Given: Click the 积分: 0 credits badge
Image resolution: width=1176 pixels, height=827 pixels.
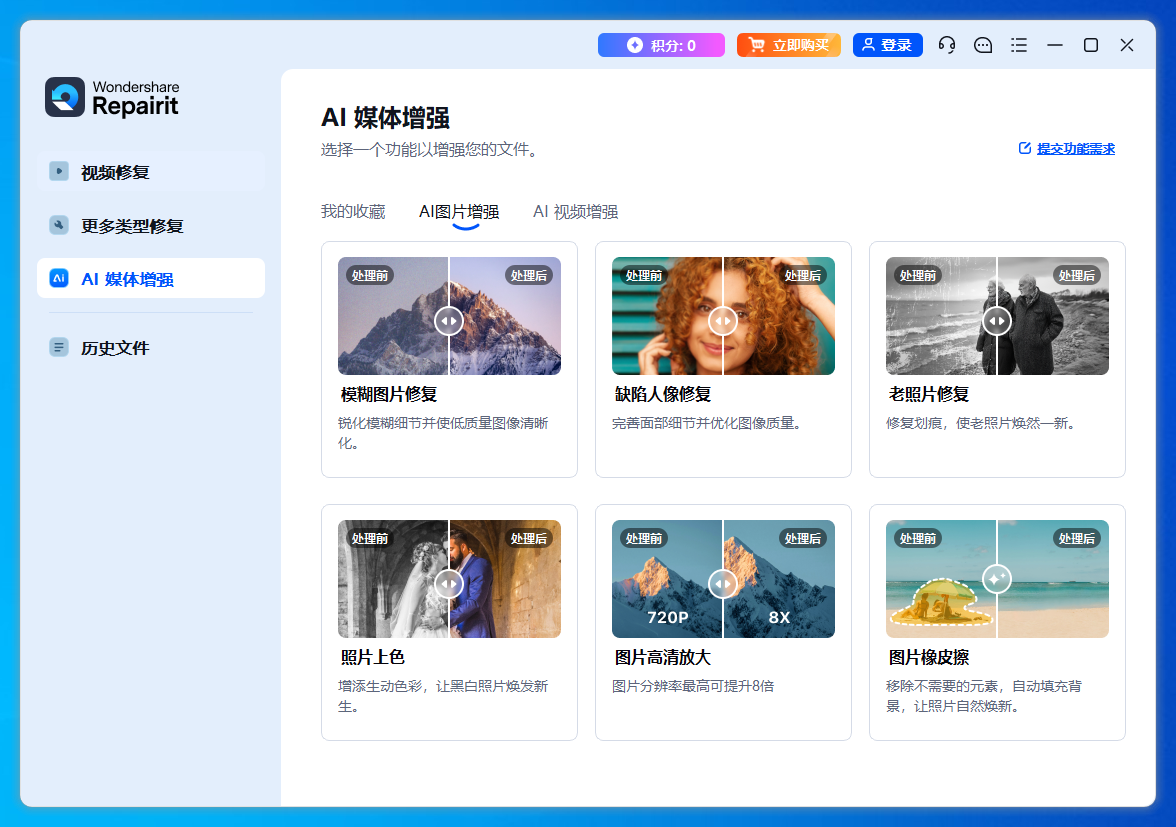Looking at the screenshot, I should point(661,45).
